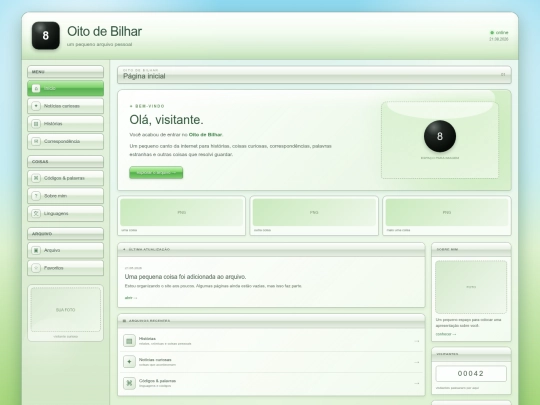Click the arrow on Códigos & palavras row
540x405 pixels.
[417, 383]
